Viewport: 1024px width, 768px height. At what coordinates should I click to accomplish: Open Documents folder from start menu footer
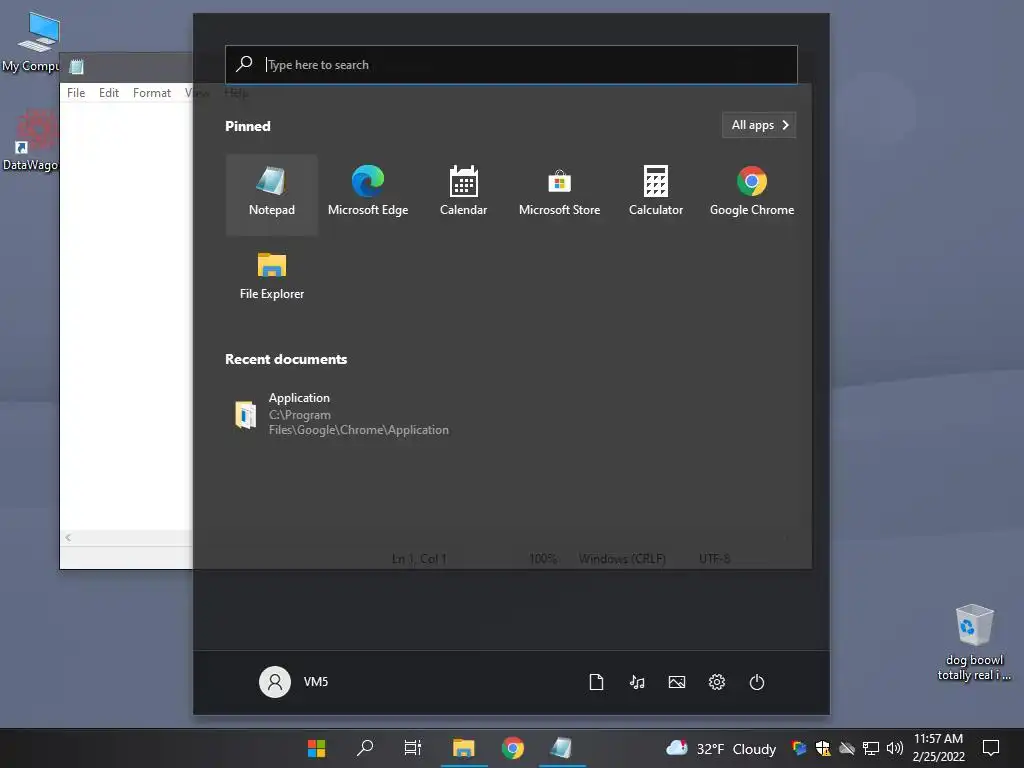coord(596,682)
